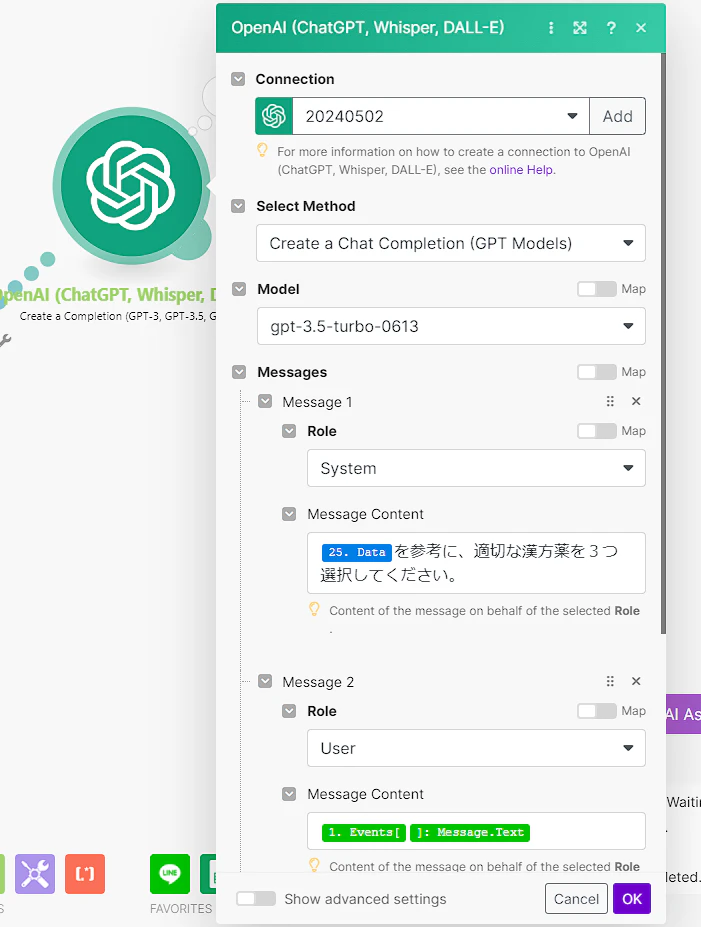This screenshot has width=701, height=927.
Task: Open the purple Tools icon in bottom bar
Action: pyautogui.click(x=35, y=874)
